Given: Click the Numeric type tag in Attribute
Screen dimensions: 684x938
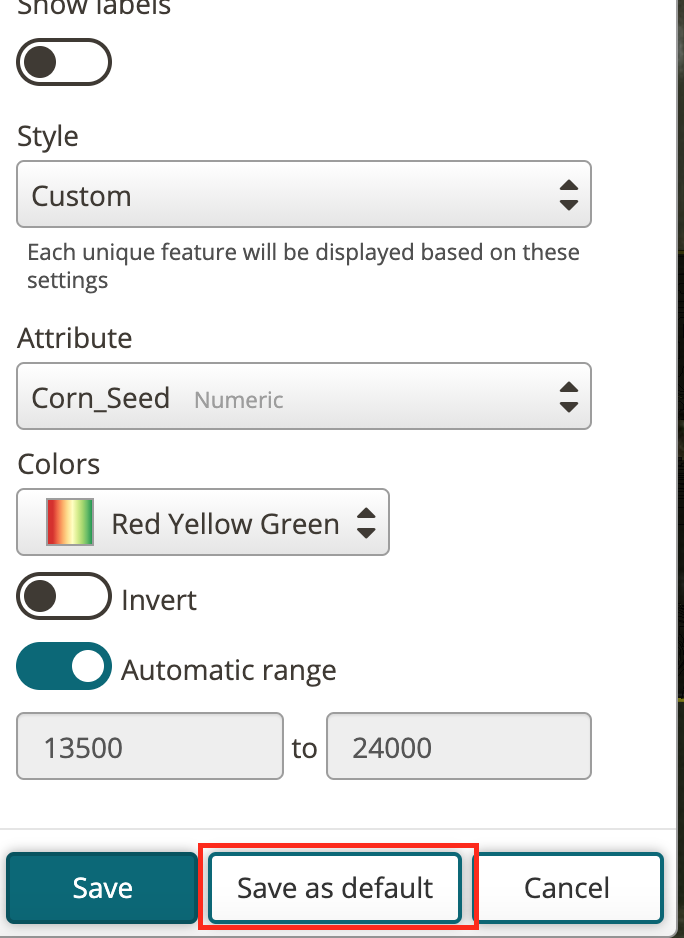Looking at the screenshot, I should tap(239, 400).
